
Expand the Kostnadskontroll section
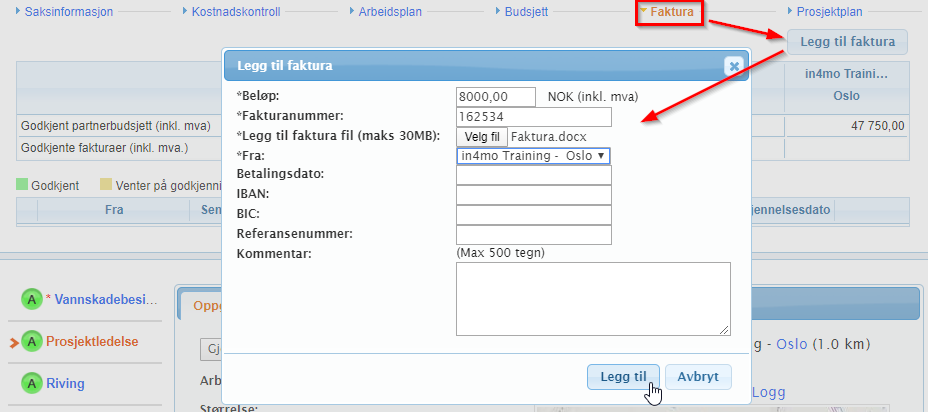click(236, 12)
